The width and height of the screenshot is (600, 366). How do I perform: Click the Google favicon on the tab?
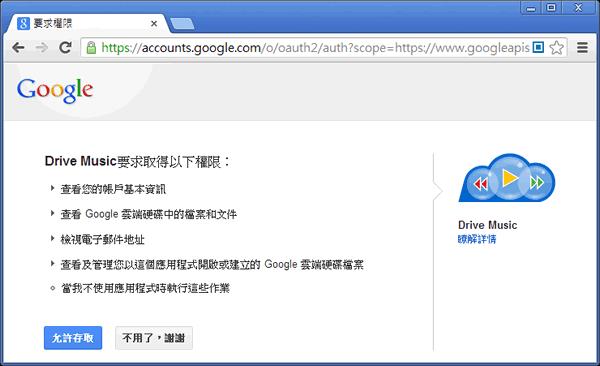pyautogui.click(x=23, y=23)
